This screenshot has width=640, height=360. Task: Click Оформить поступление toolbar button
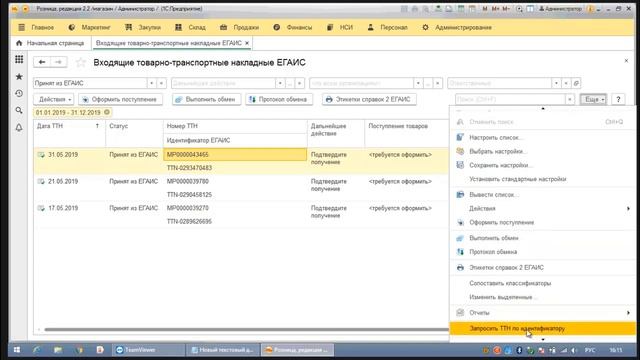tap(120, 99)
